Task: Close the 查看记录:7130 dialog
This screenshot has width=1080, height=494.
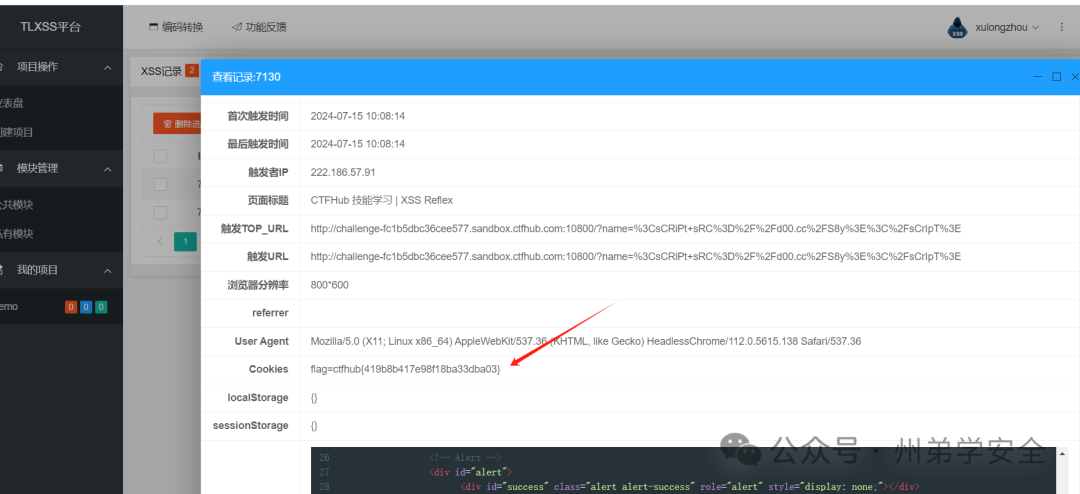Action: [1075, 77]
